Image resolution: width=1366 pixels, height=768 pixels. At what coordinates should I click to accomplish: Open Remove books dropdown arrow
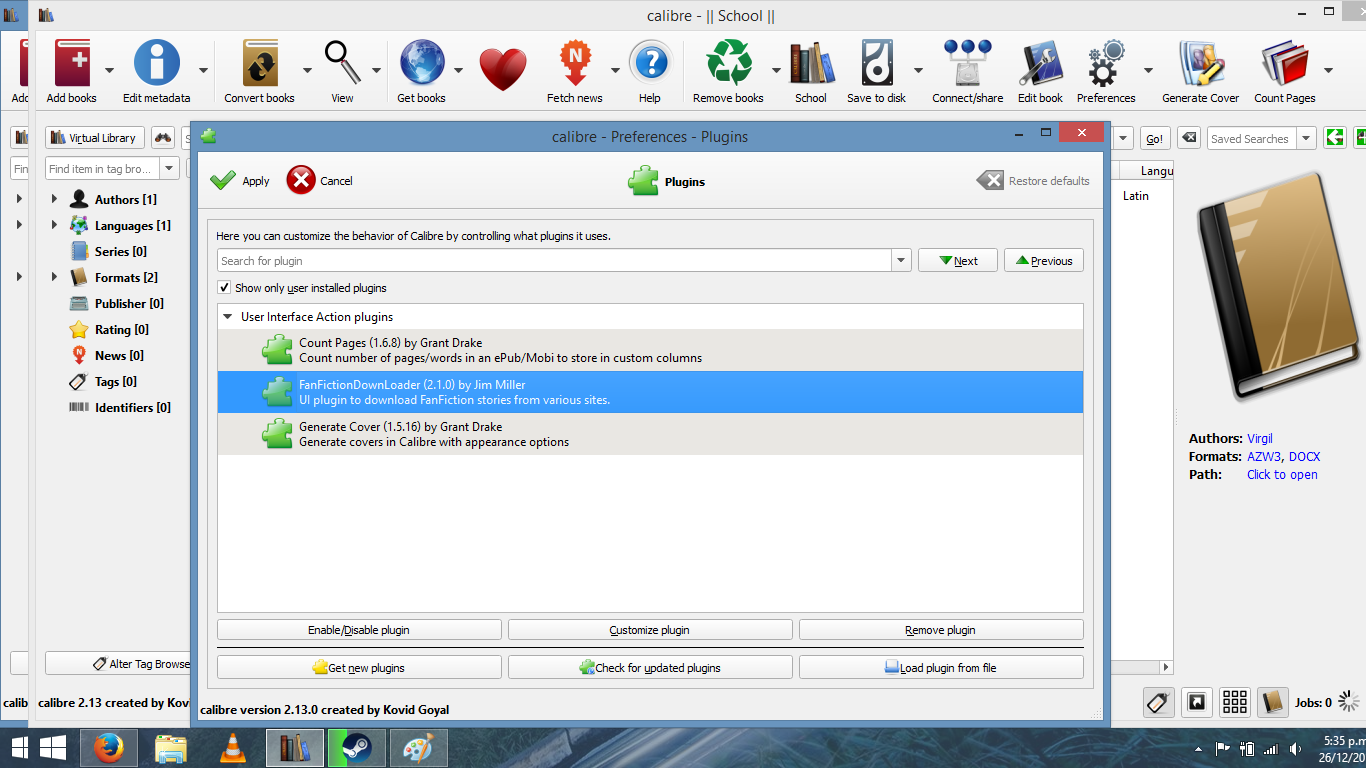click(x=775, y=70)
